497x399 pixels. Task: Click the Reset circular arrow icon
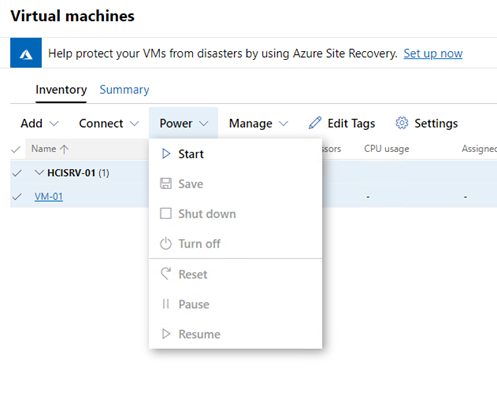coord(166,274)
